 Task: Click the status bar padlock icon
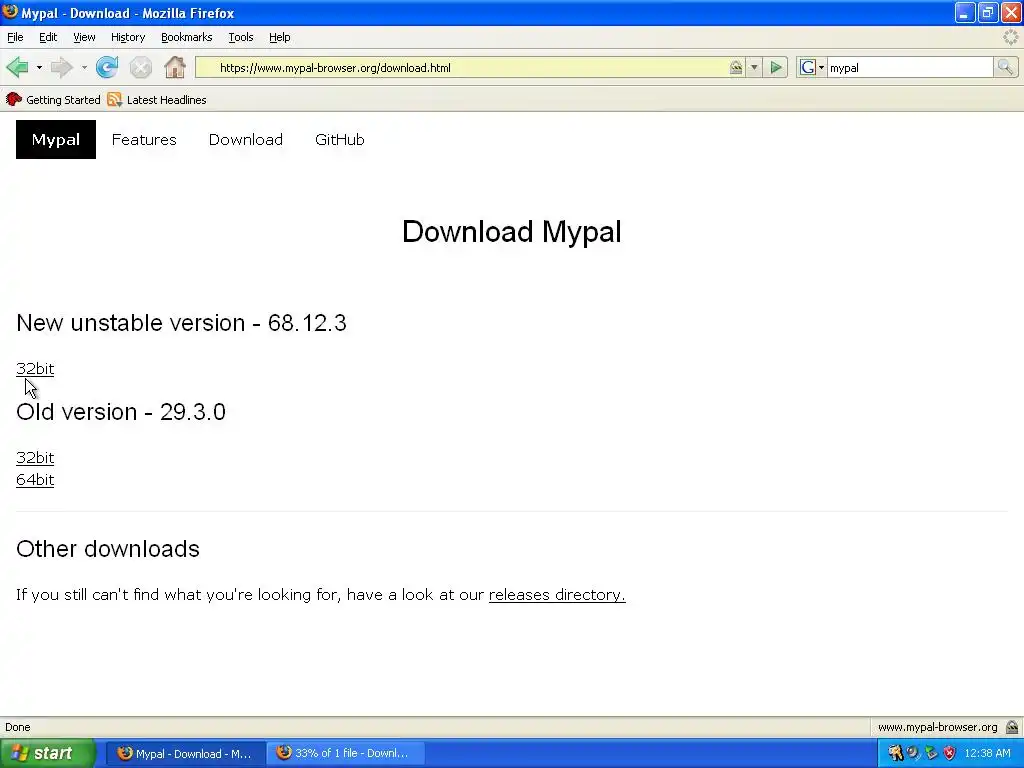point(1012,727)
